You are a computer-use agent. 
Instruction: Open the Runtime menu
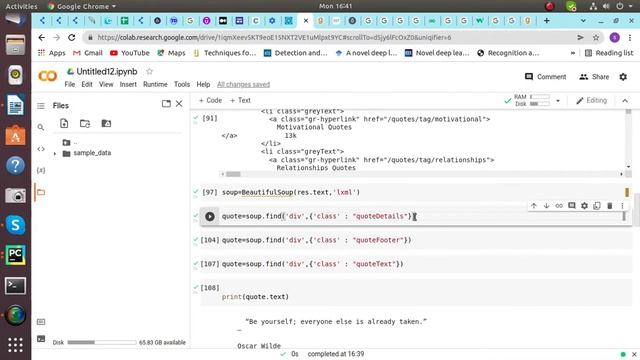pyautogui.click(x=155, y=84)
